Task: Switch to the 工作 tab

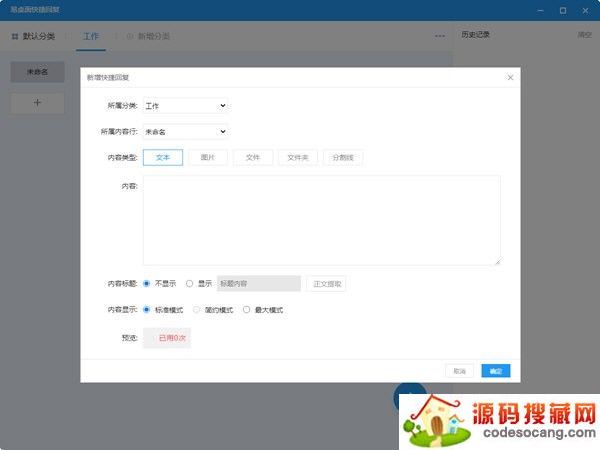Action: pyautogui.click(x=91, y=36)
